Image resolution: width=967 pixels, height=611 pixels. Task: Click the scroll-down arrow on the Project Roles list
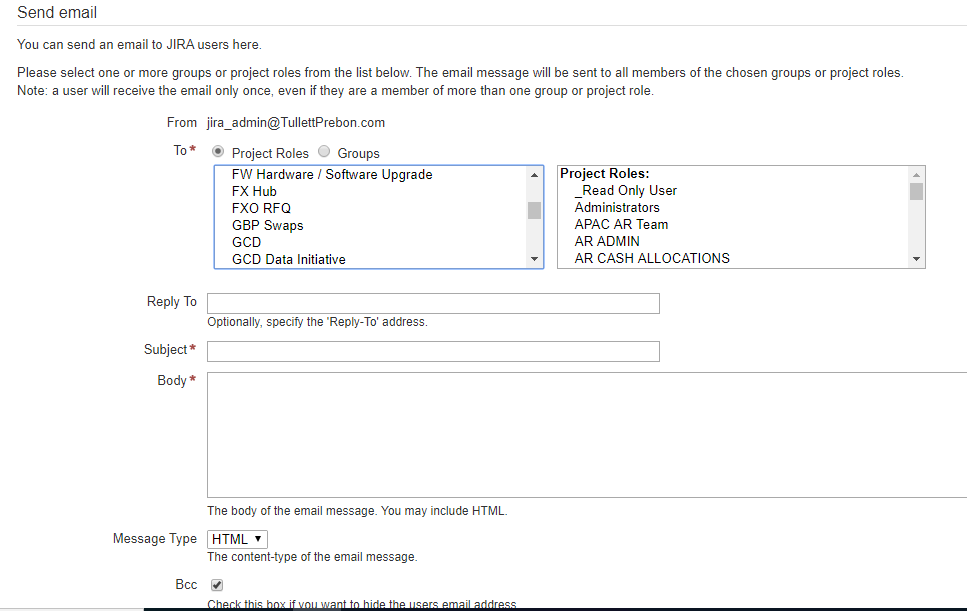tap(916, 258)
